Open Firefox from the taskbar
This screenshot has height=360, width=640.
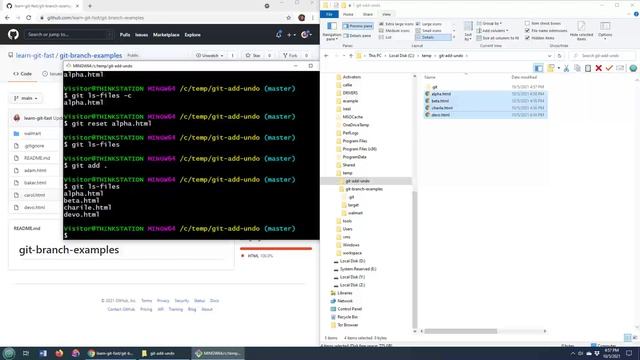[x=59, y=353]
